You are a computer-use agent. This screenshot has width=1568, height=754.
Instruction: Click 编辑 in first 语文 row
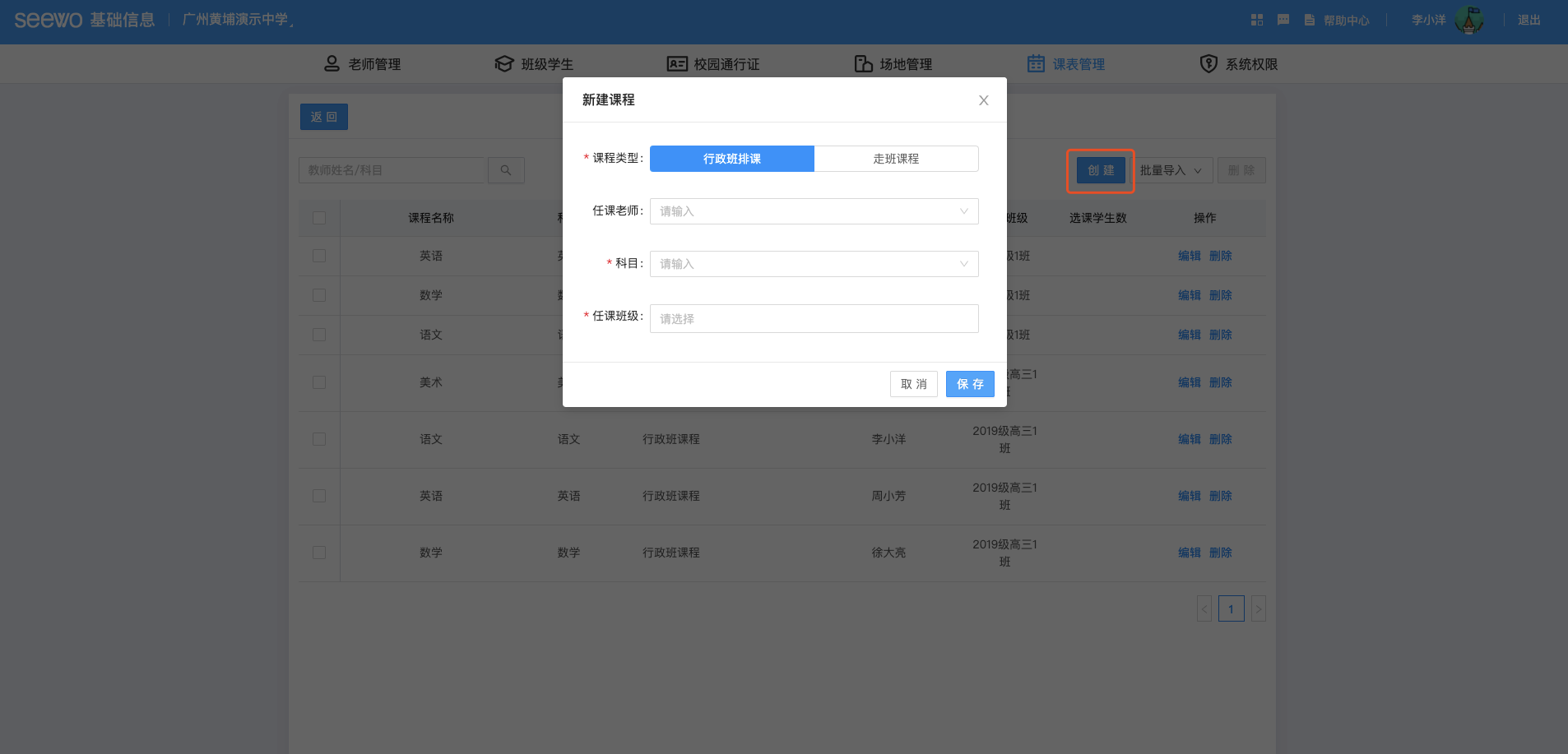tap(1190, 335)
